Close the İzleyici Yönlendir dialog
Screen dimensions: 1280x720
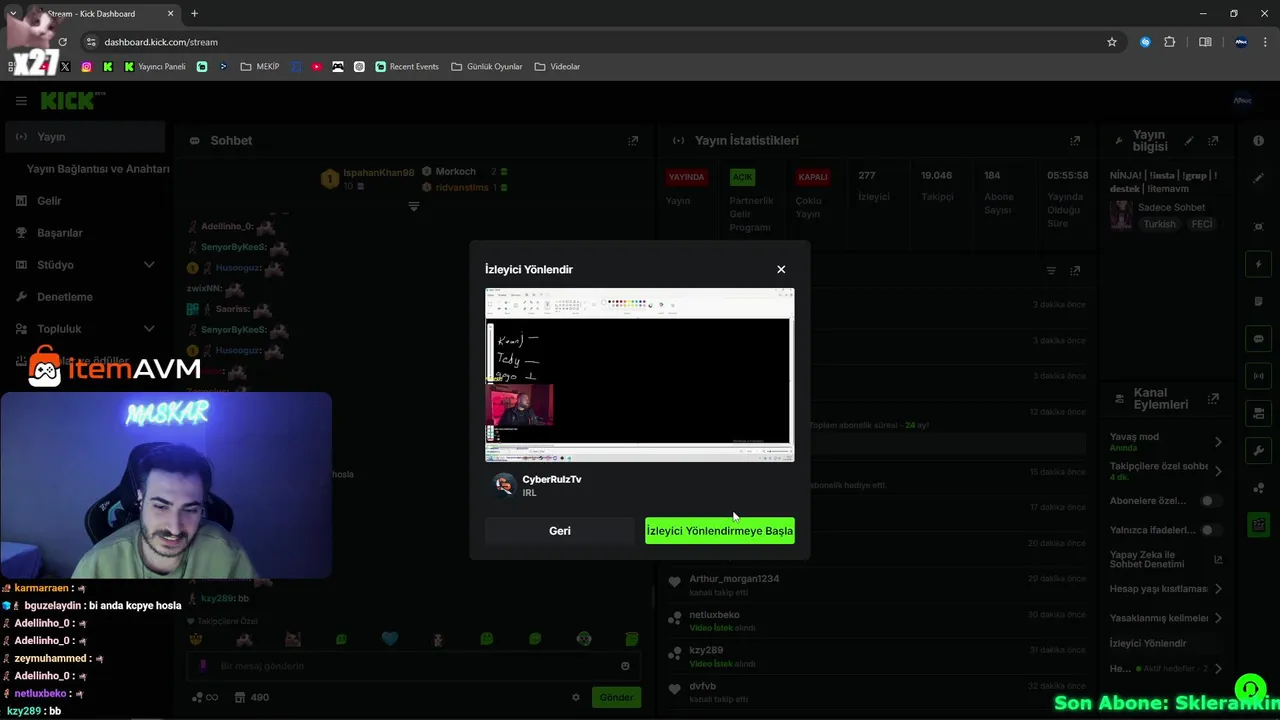pos(781,269)
